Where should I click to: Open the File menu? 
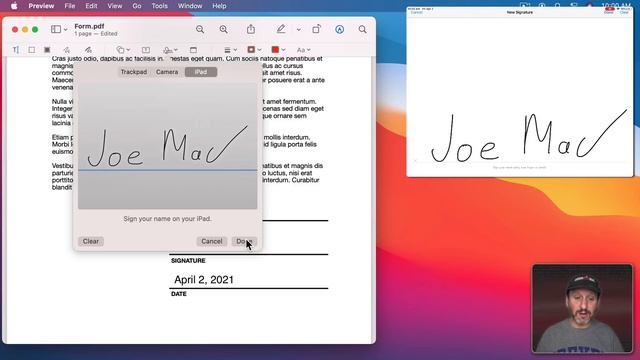coord(70,6)
